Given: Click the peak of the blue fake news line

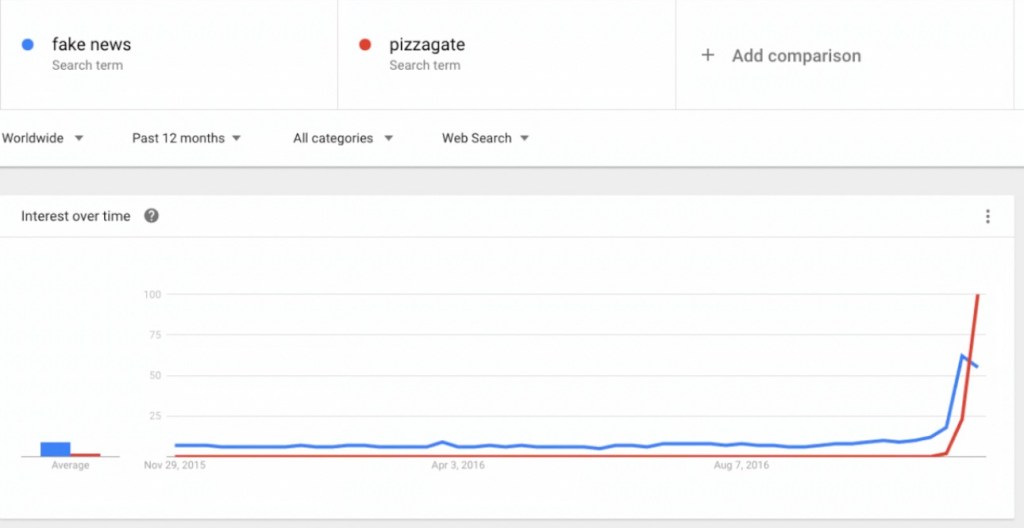Looking at the screenshot, I should [962, 355].
